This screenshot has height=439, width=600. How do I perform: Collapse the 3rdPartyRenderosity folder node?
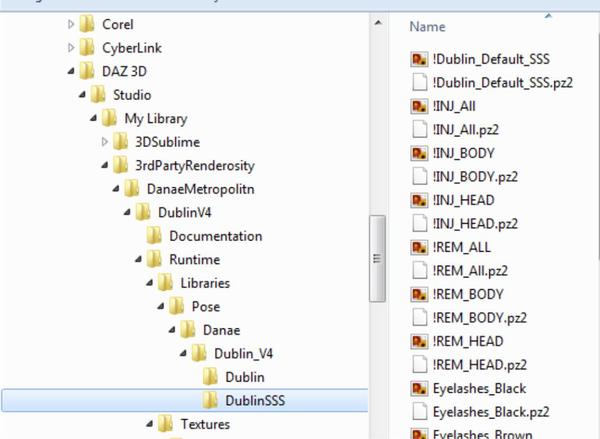click(x=105, y=165)
